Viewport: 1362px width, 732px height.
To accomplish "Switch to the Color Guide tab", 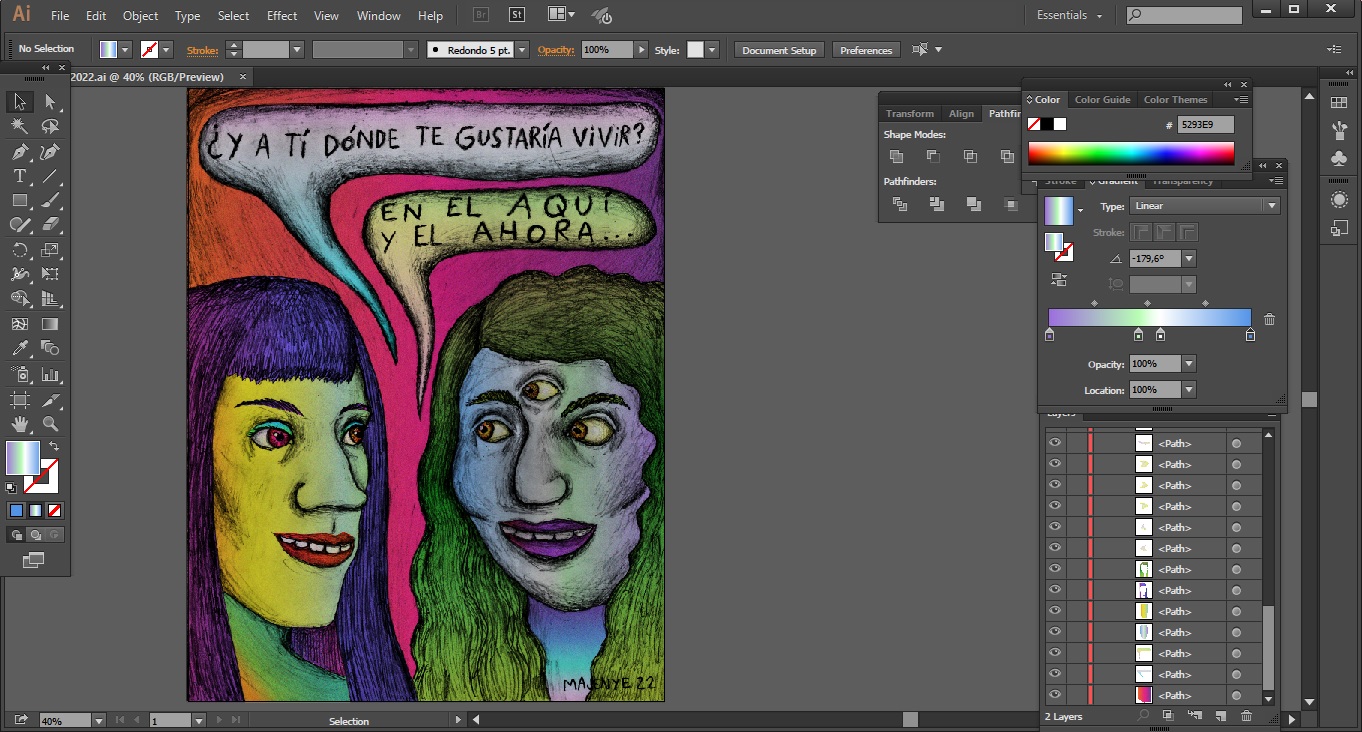I will coord(1102,100).
